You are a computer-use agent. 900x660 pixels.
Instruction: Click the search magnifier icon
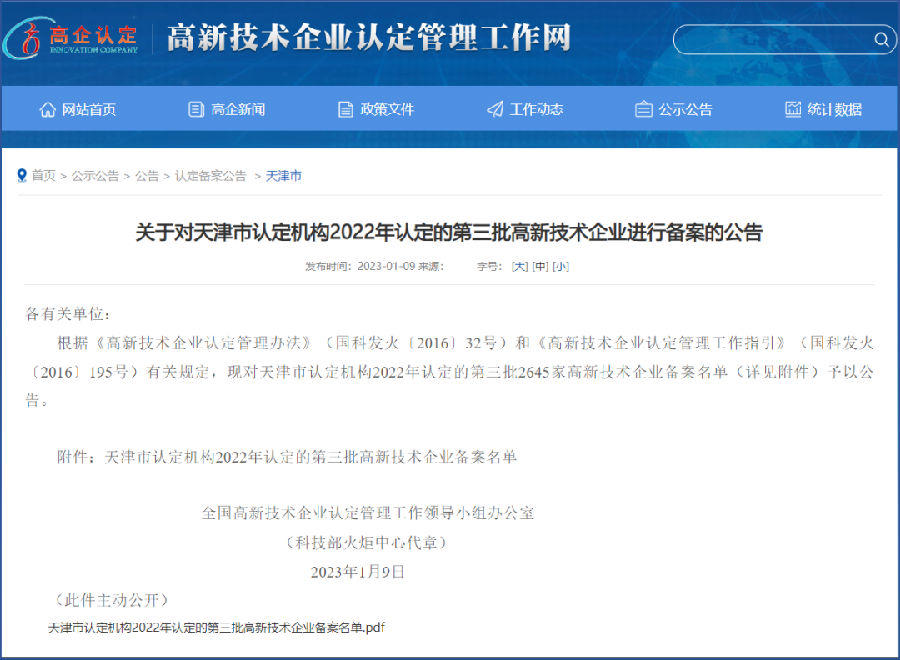(x=881, y=40)
